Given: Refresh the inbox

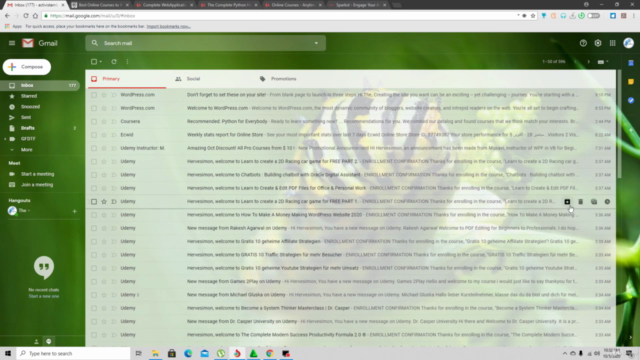Looking at the screenshot, I should point(114,62).
